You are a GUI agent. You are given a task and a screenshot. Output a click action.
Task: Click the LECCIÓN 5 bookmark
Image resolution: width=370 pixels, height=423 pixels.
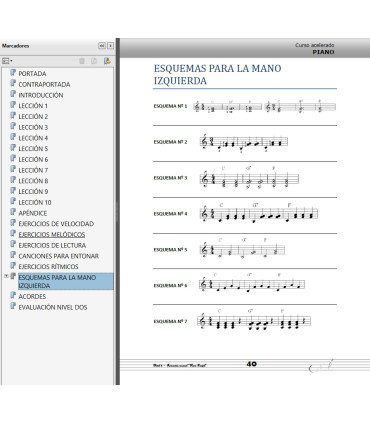pyautogui.click(x=33, y=148)
